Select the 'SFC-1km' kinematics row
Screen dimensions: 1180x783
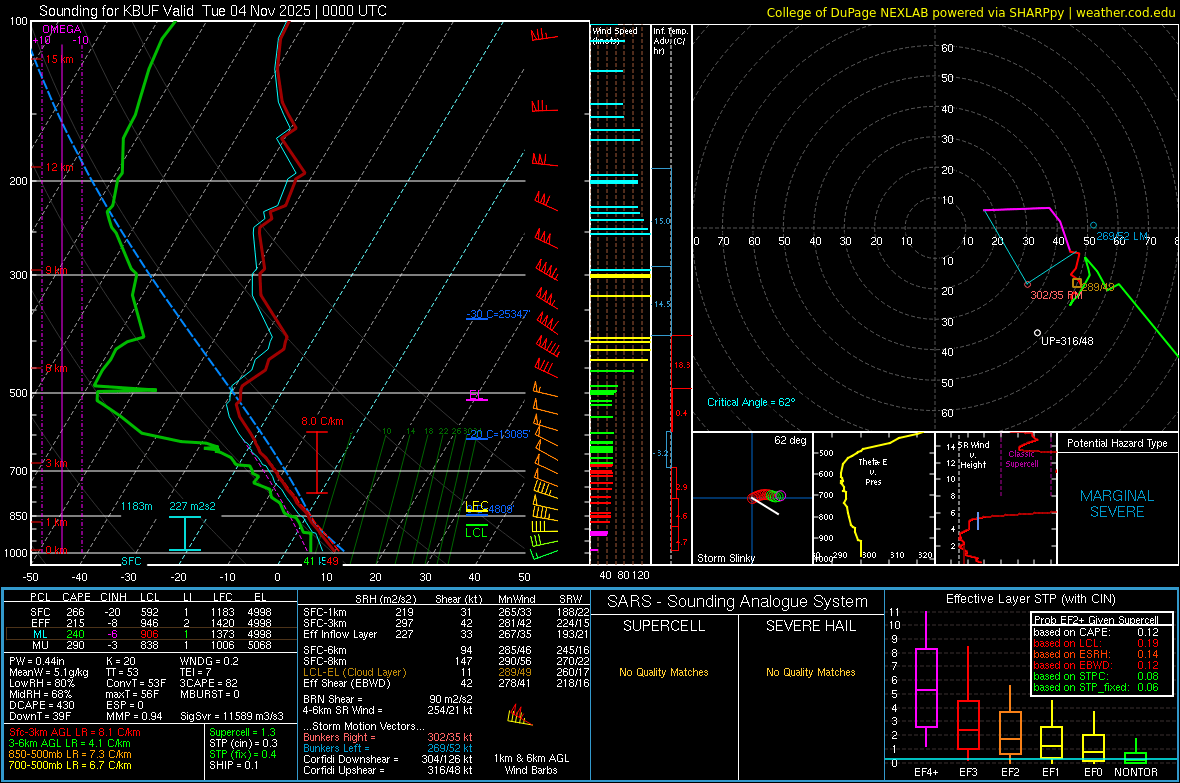click(446, 612)
